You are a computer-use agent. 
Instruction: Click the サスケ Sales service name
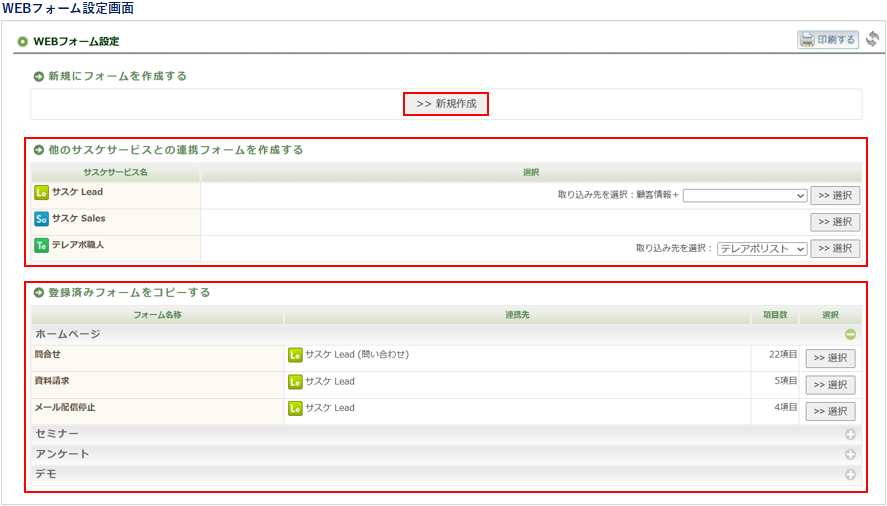[79, 218]
